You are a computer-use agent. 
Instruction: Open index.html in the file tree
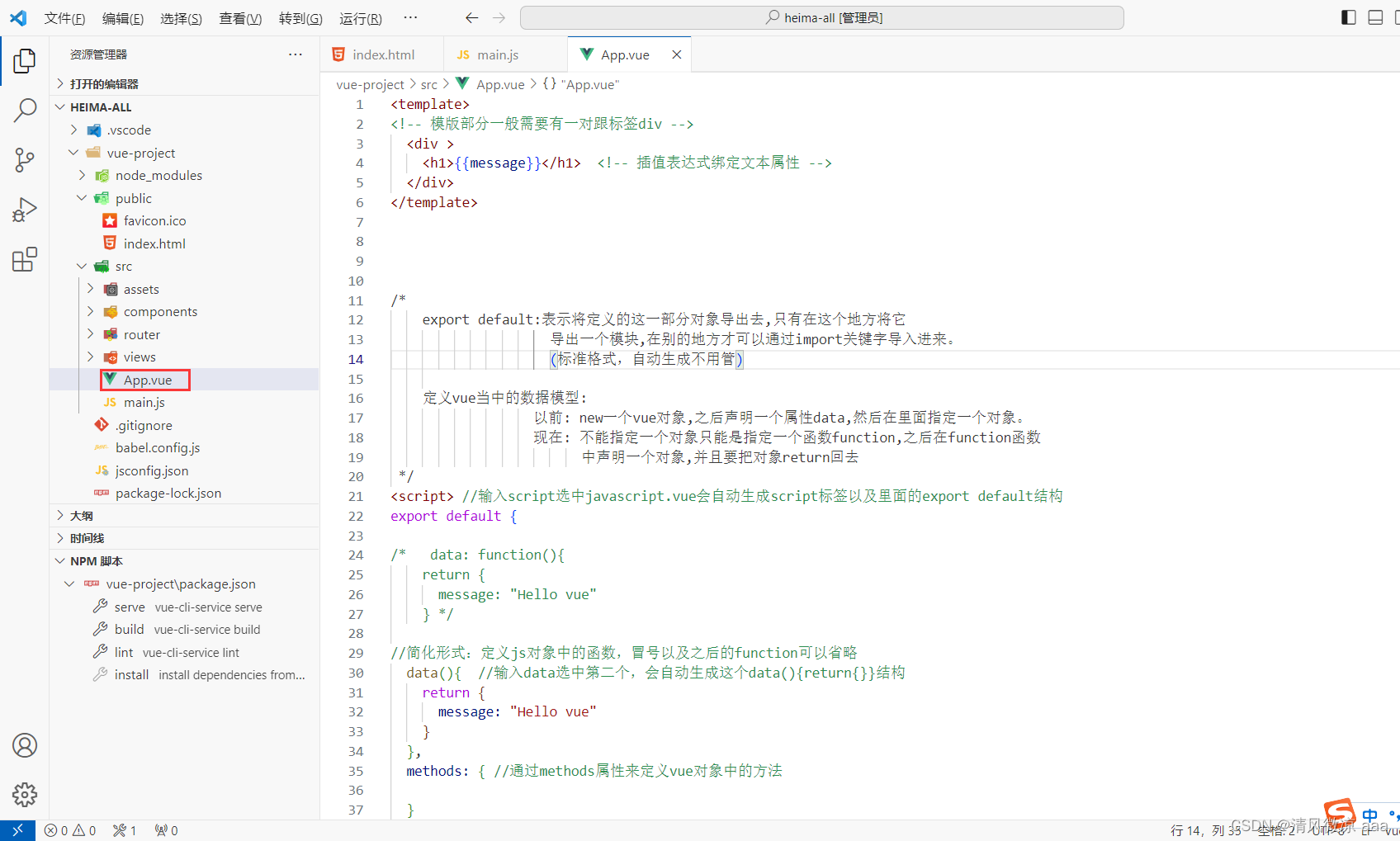coord(154,243)
